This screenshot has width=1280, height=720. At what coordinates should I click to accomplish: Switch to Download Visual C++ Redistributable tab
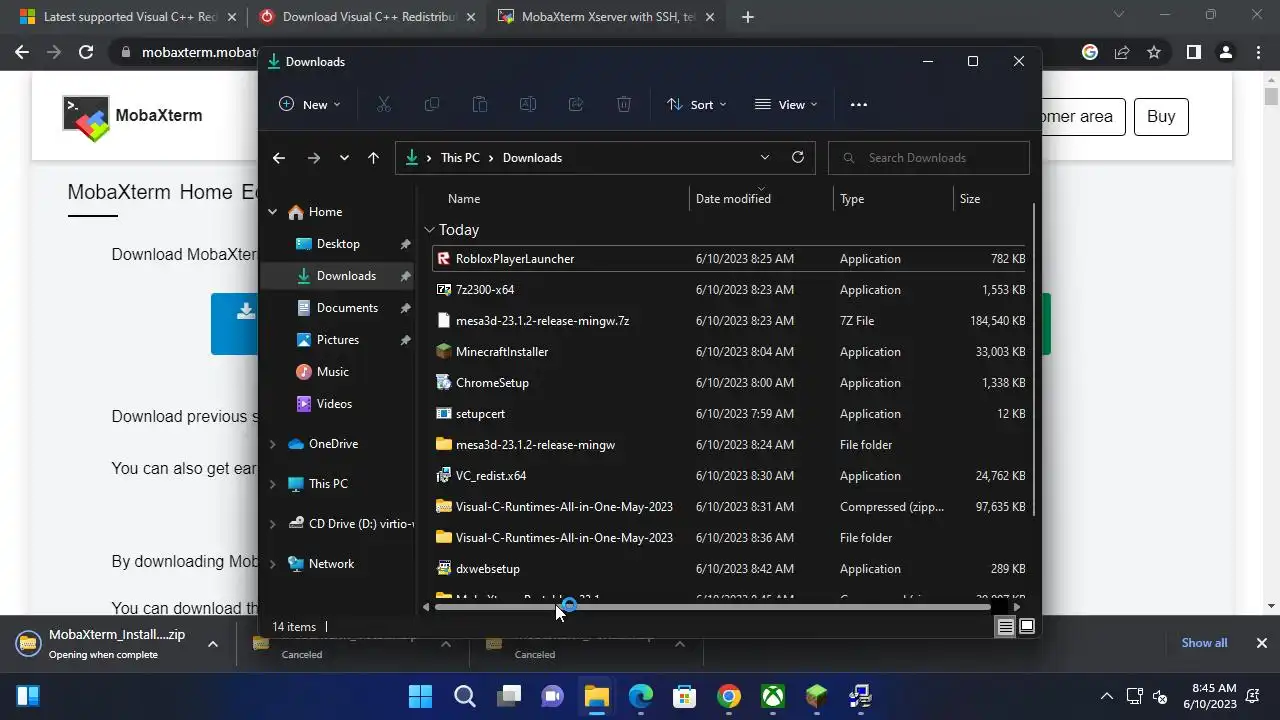[367, 17]
